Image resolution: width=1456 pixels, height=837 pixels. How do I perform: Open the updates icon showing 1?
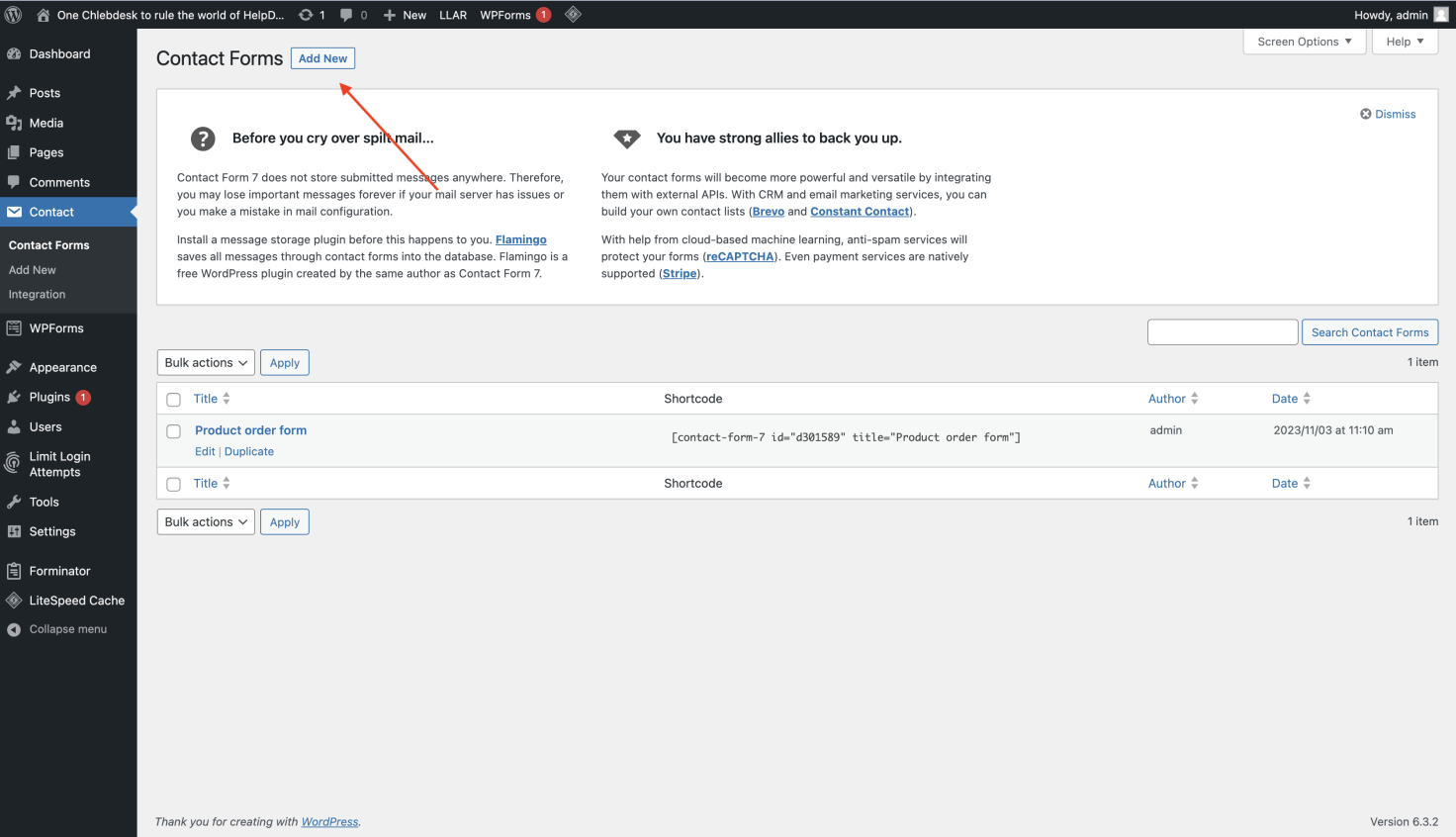[307, 15]
